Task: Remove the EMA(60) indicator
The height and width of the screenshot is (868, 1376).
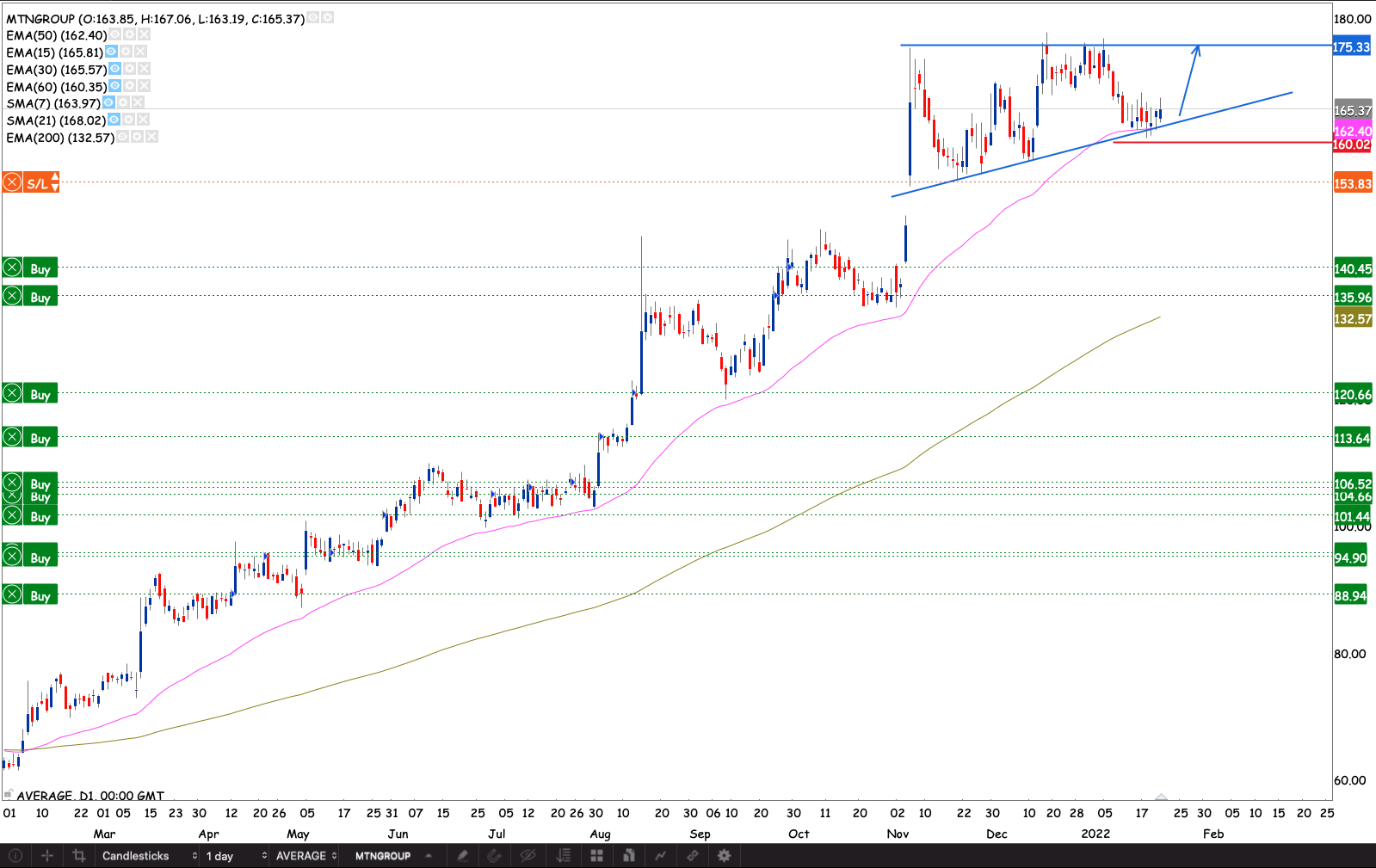Action: 145,86
